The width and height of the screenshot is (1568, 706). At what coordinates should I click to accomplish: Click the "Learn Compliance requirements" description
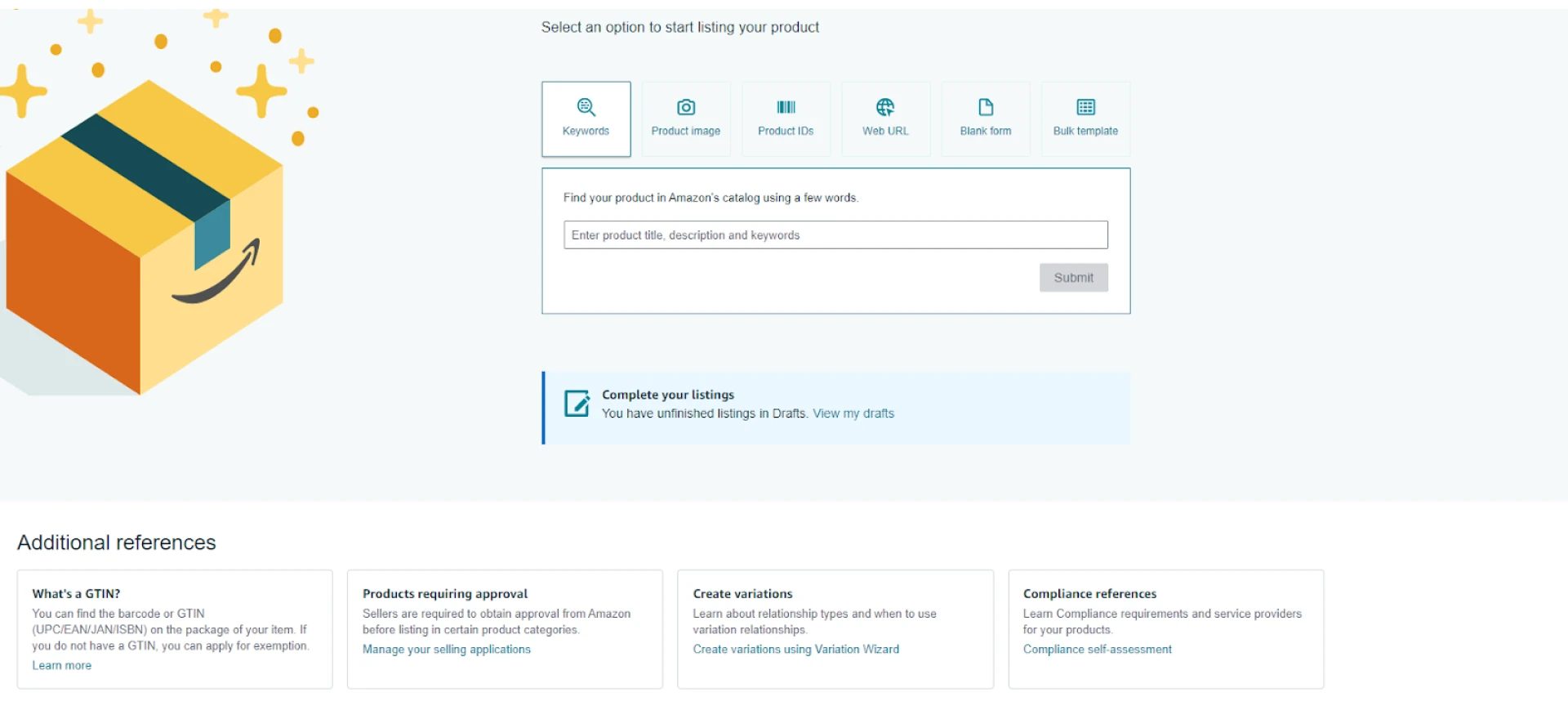(1162, 622)
